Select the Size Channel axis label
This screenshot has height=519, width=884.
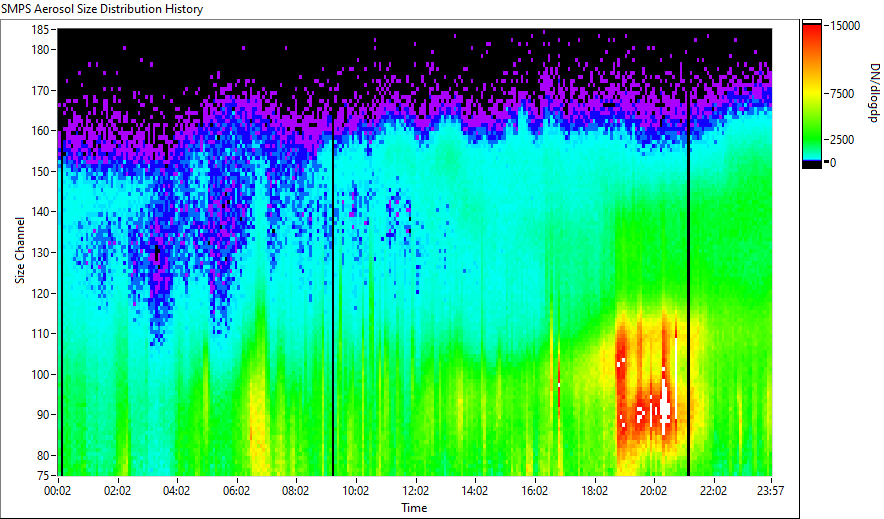[20, 250]
